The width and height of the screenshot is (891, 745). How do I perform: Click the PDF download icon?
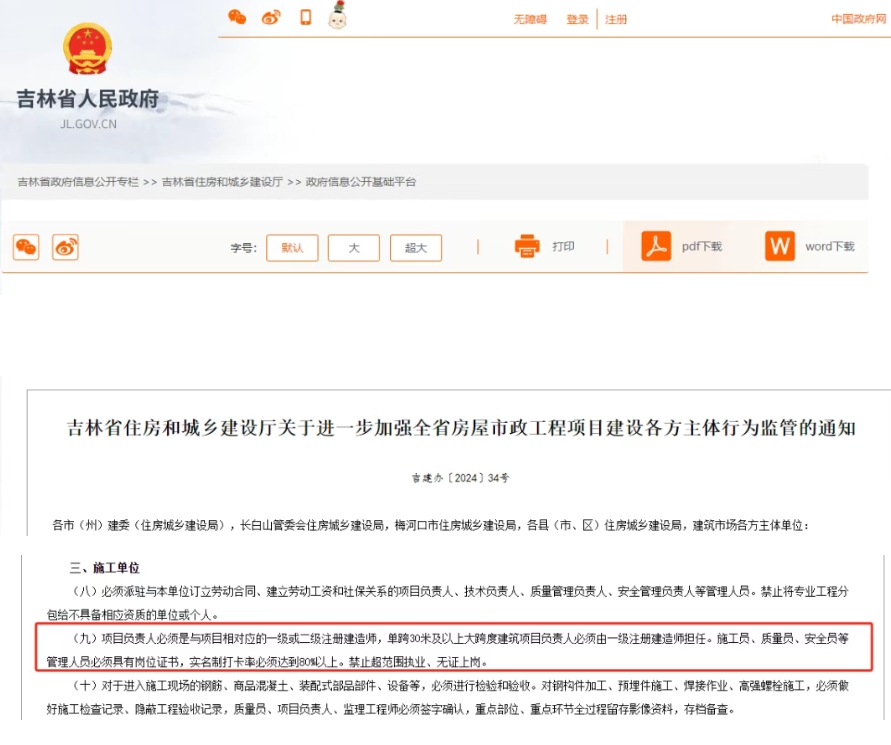[x=656, y=246]
